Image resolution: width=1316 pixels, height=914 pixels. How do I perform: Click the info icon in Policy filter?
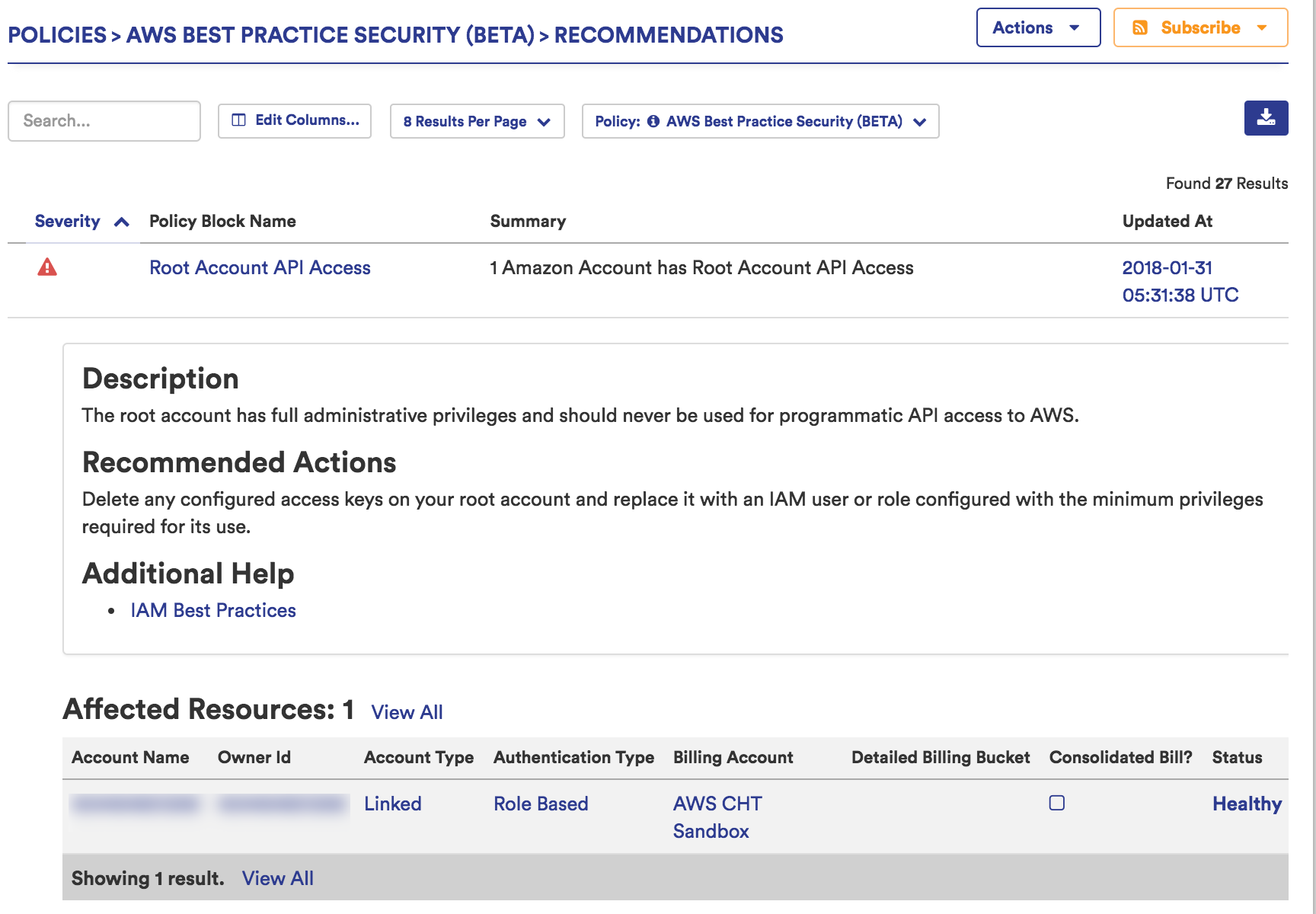coord(653,121)
